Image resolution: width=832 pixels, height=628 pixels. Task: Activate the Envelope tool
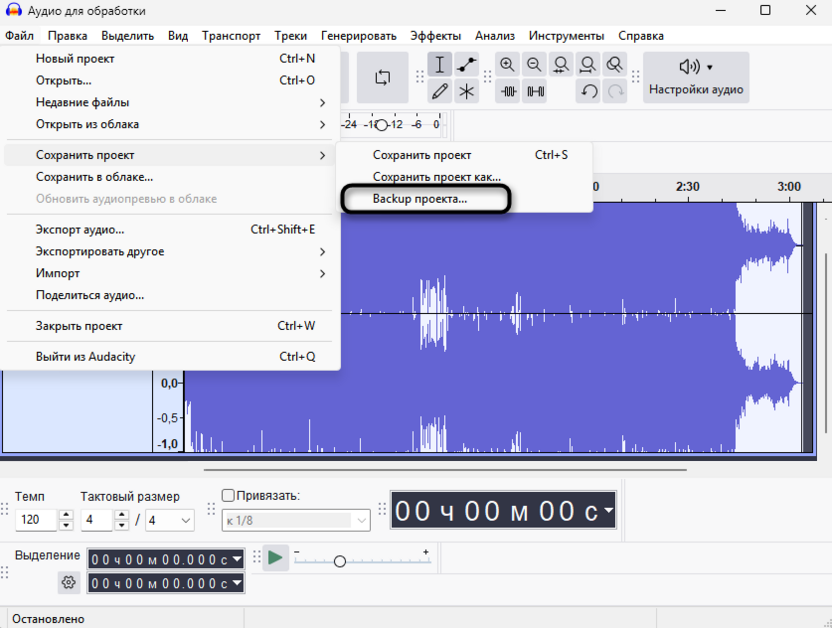tap(466, 64)
